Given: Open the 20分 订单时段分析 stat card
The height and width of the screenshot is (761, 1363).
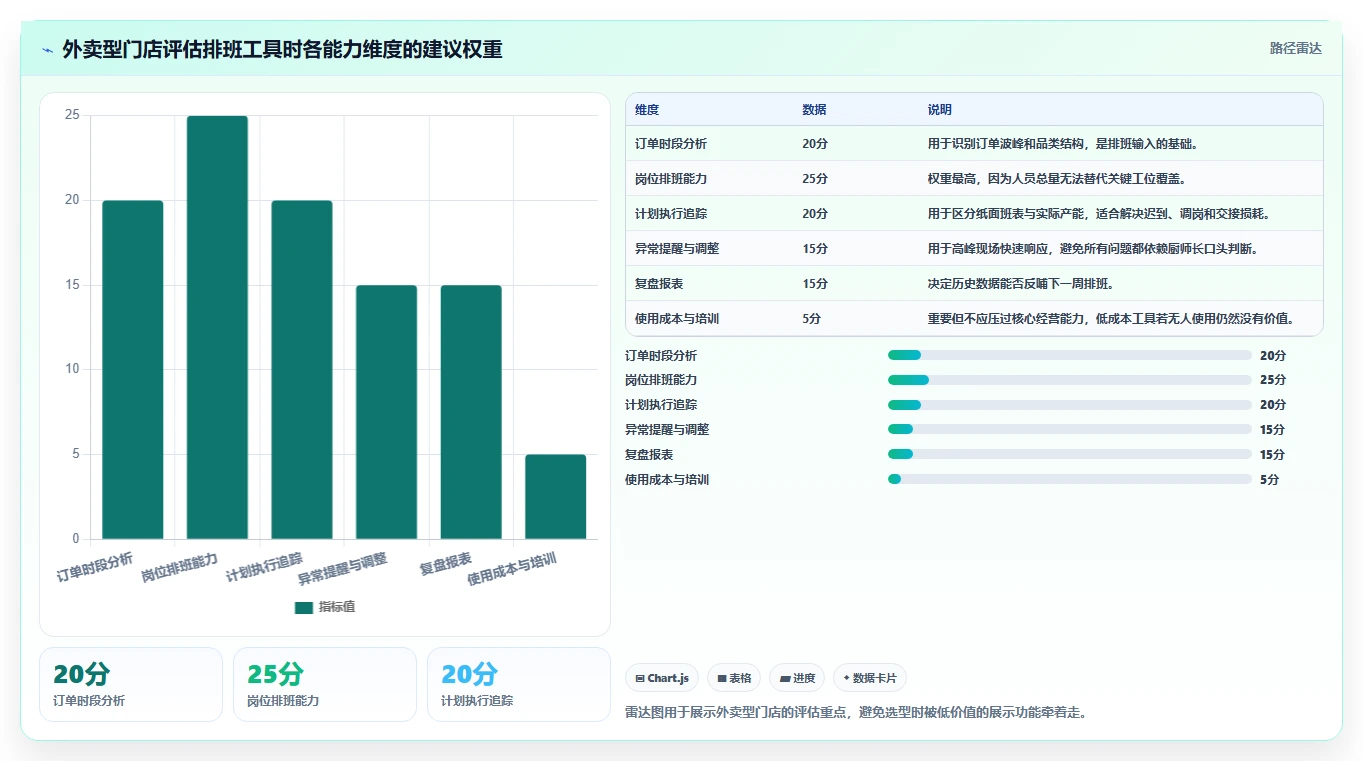Looking at the screenshot, I should (131, 684).
